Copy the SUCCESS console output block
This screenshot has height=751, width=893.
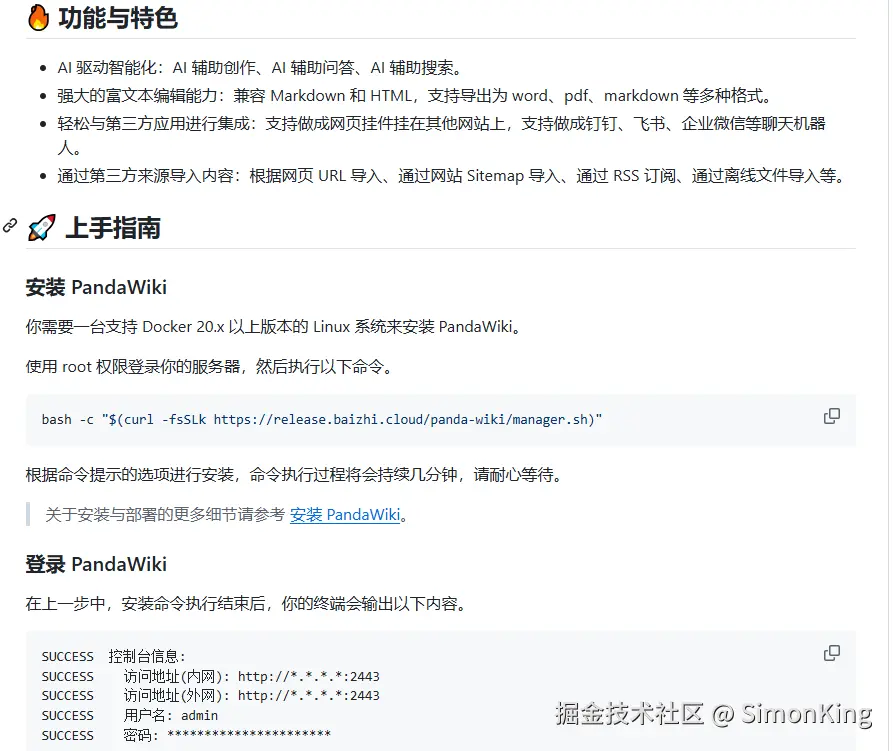(x=831, y=653)
